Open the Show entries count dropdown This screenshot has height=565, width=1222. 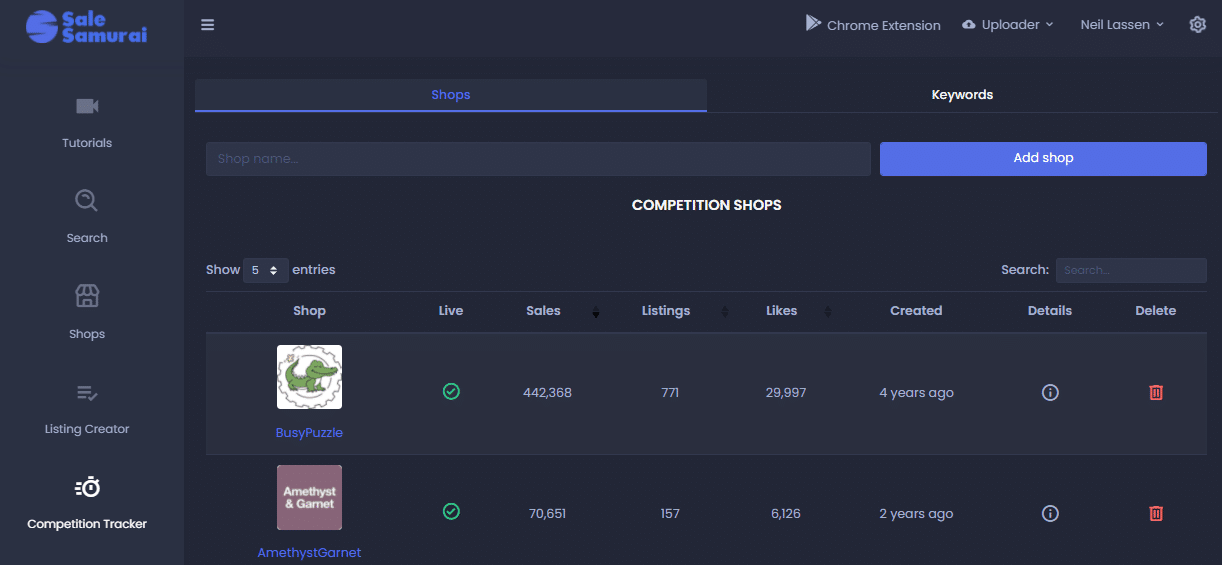coord(266,270)
